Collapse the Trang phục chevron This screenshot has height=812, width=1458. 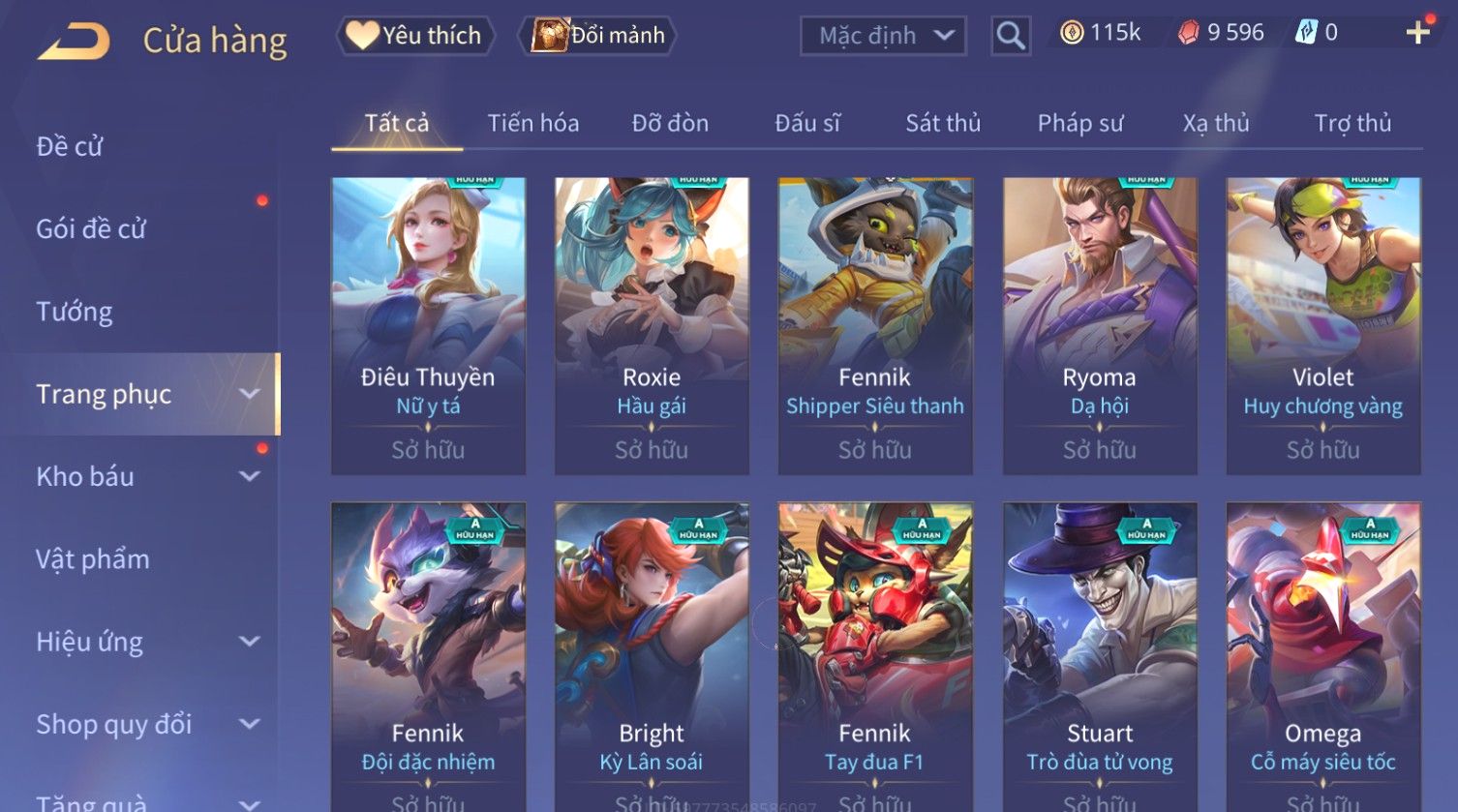[250, 394]
